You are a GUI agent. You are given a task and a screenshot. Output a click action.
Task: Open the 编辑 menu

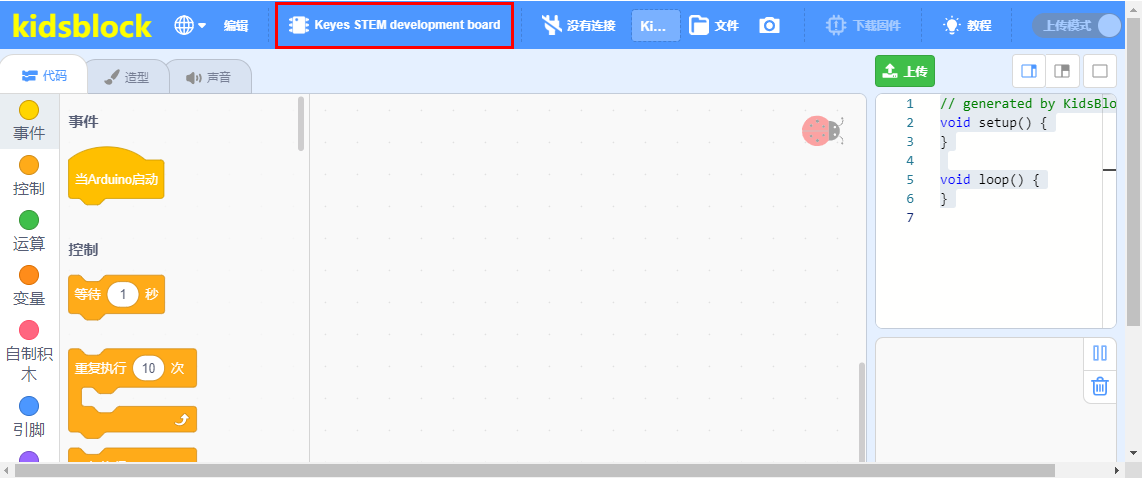[x=236, y=26]
